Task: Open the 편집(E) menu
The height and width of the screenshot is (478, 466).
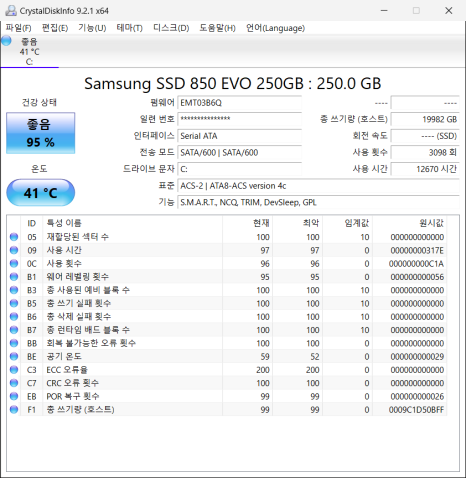Action: coord(55,28)
